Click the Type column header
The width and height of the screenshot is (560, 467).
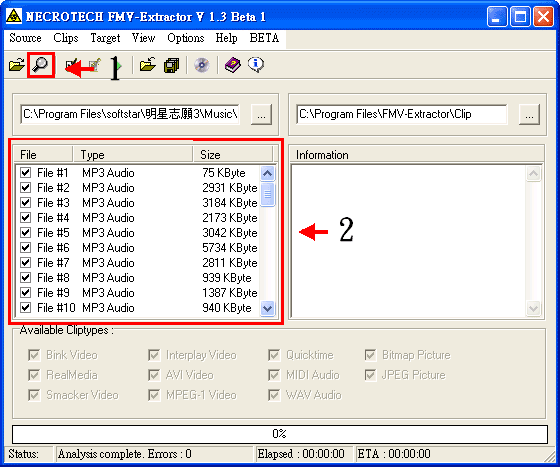pyautogui.click(x=133, y=155)
